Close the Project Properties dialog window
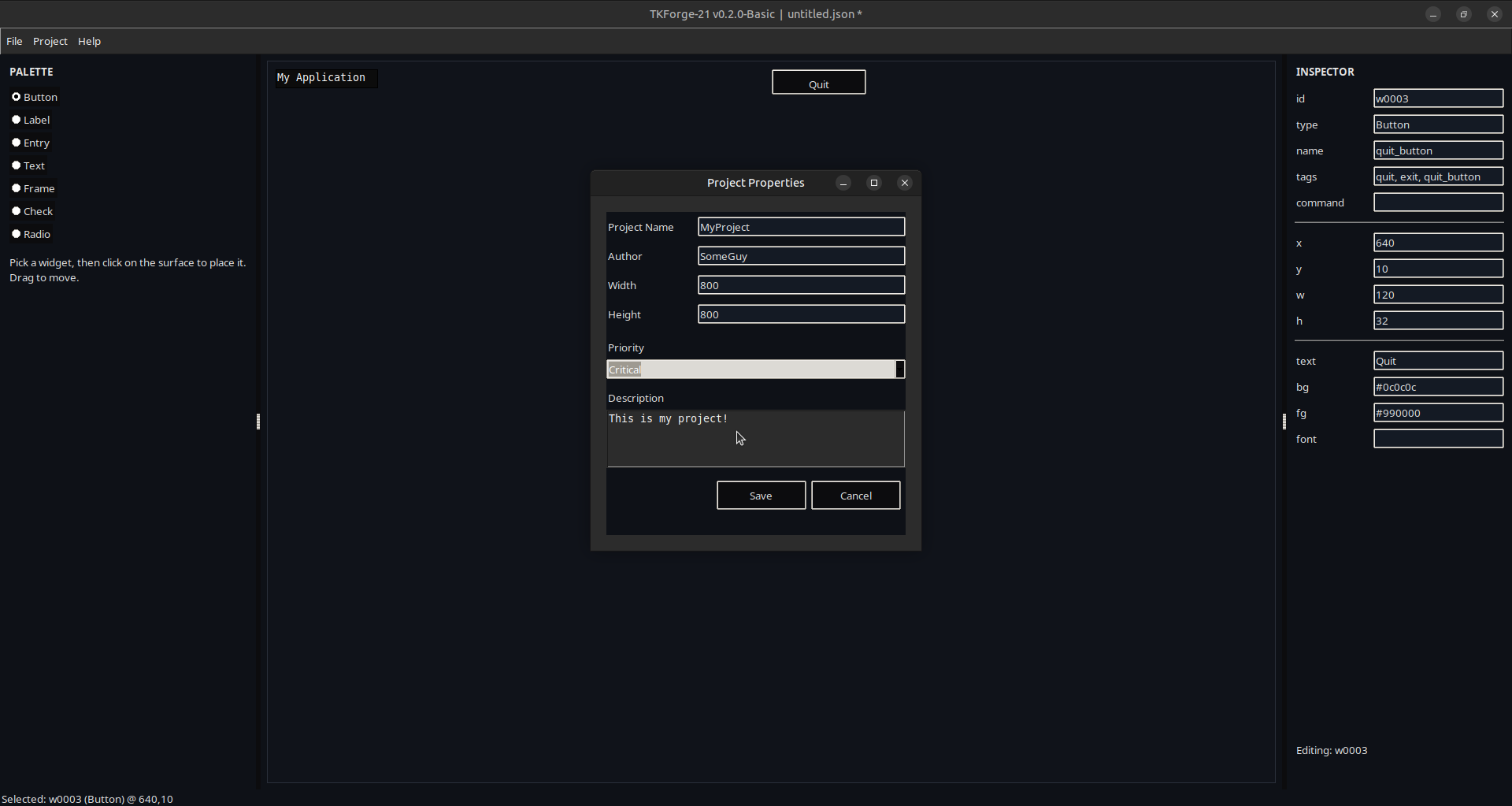The width and height of the screenshot is (1512, 806). (x=905, y=183)
